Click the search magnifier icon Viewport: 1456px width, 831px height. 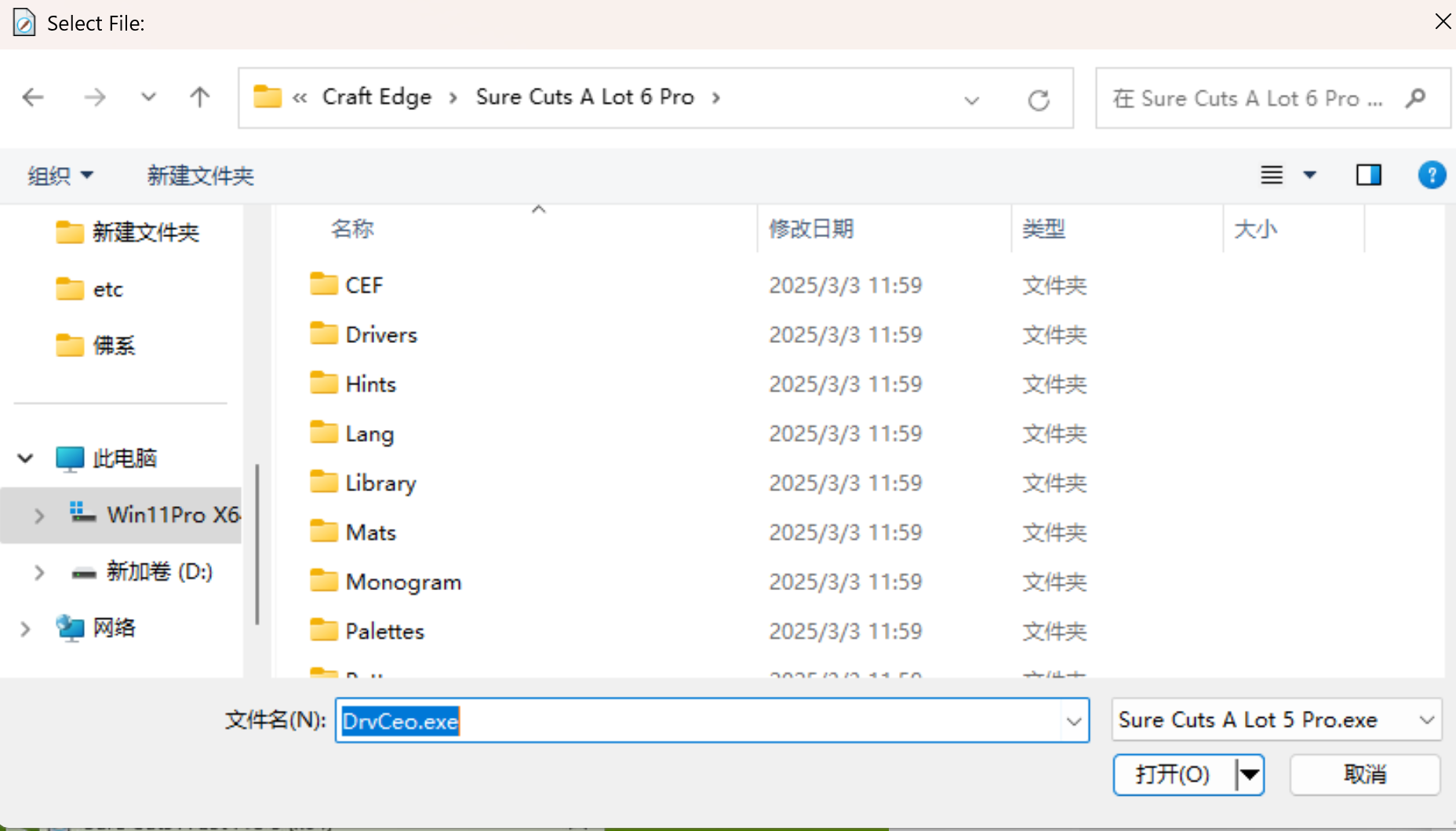pyautogui.click(x=1415, y=98)
